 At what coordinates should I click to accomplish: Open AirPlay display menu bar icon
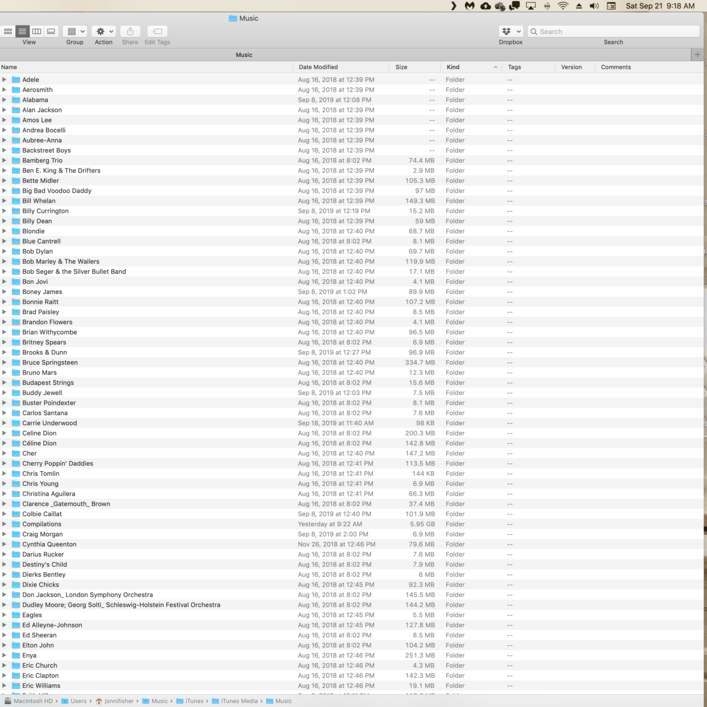point(531,6)
